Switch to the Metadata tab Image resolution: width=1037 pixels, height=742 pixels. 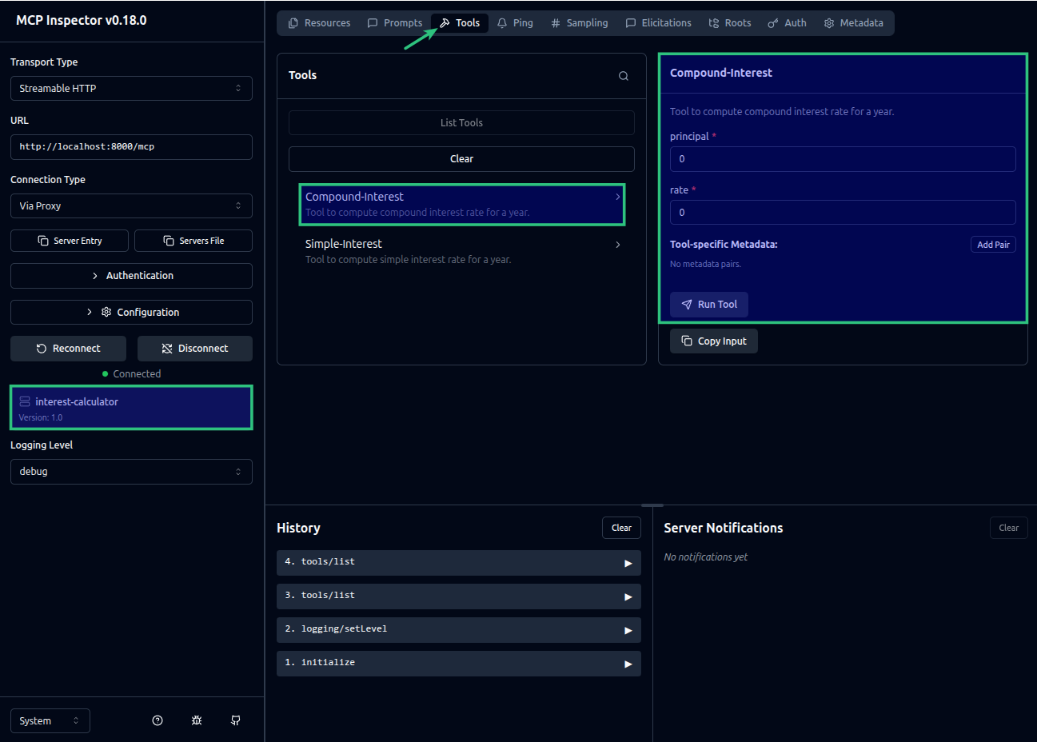tap(854, 22)
